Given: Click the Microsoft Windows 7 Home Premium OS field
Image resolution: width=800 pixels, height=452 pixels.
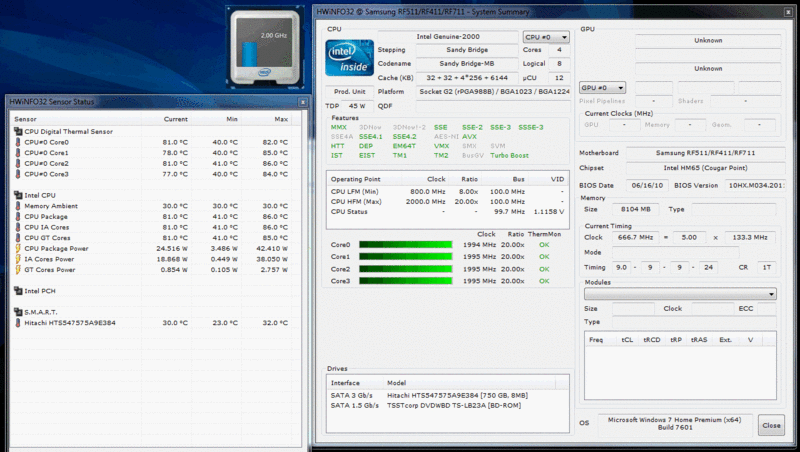Looking at the screenshot, I should point(674,423).
